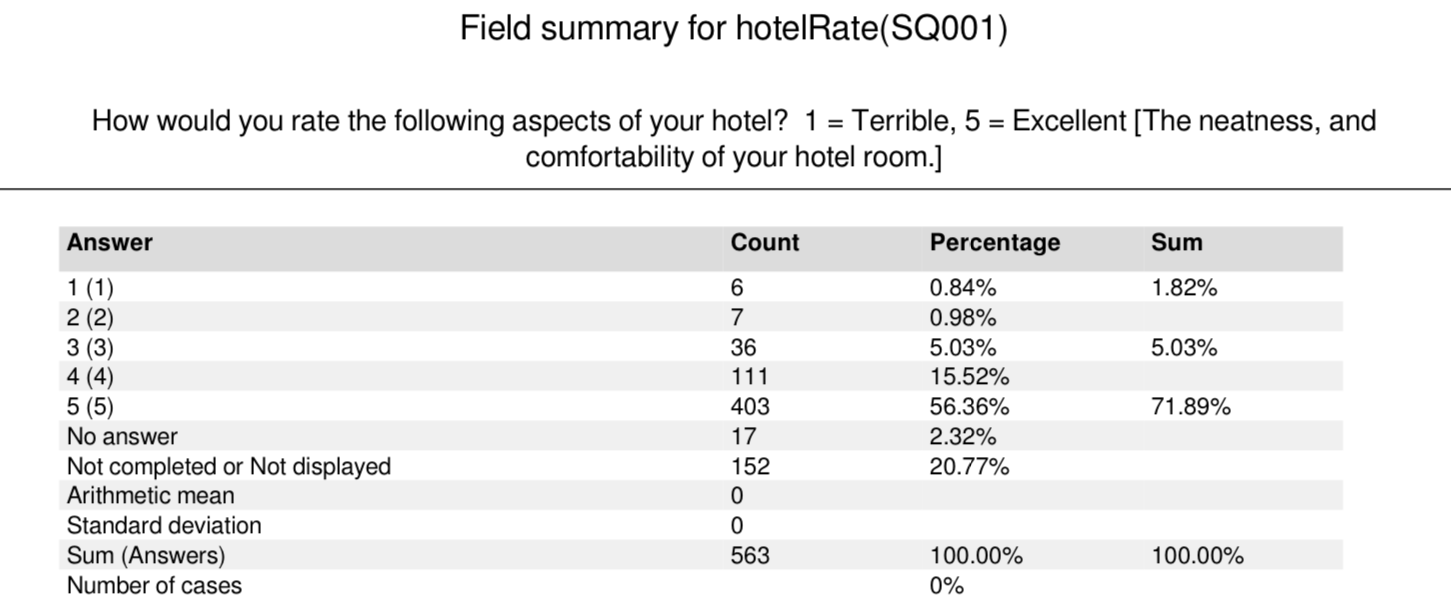Click the 20.77% percentage value
Image resolution: width=1451 pixels, height=616 pixels.
coord(969,466)
